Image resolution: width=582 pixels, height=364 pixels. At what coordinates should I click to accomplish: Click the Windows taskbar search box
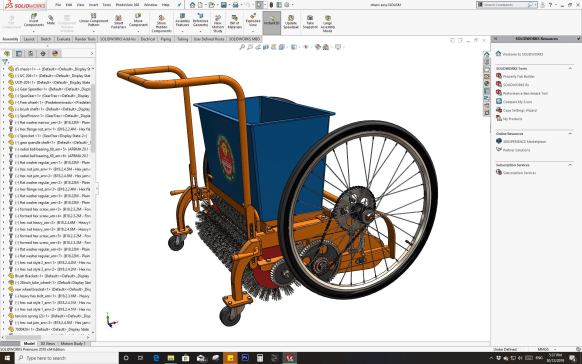point(66,358)
